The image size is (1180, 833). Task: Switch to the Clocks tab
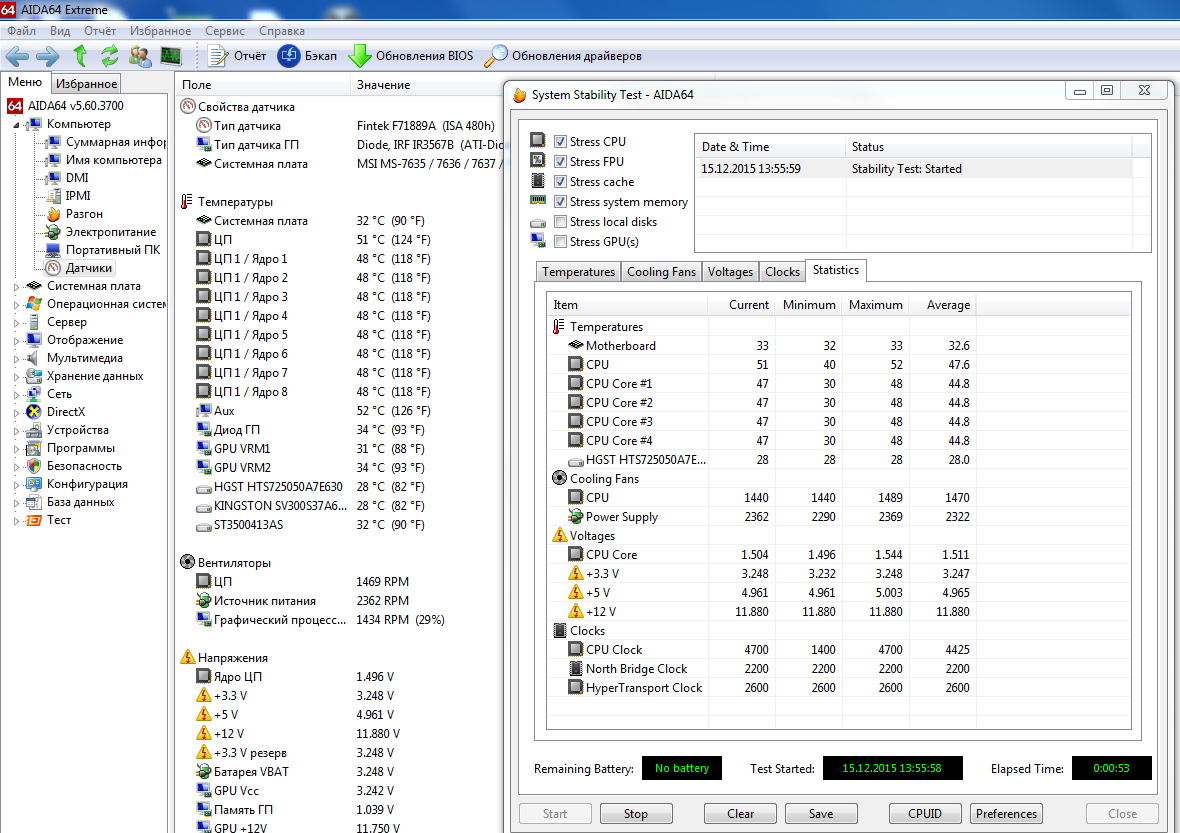(782, 272)
